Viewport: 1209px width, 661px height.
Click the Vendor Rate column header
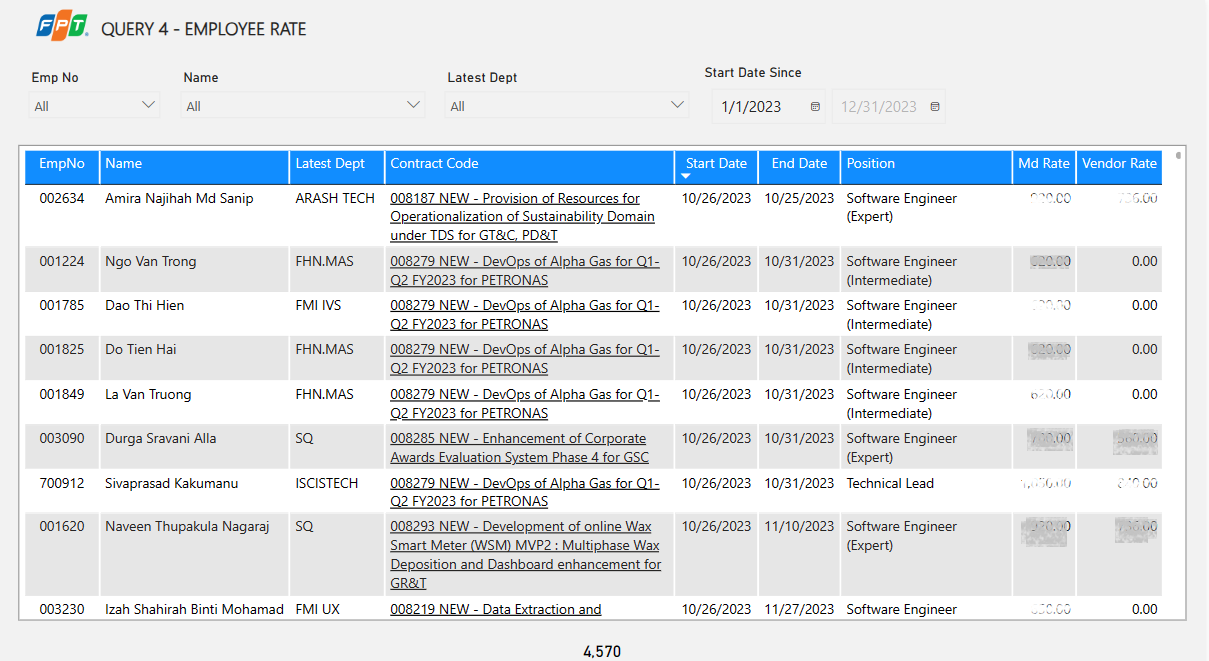pyautogui.click(x=1119, y=164)
